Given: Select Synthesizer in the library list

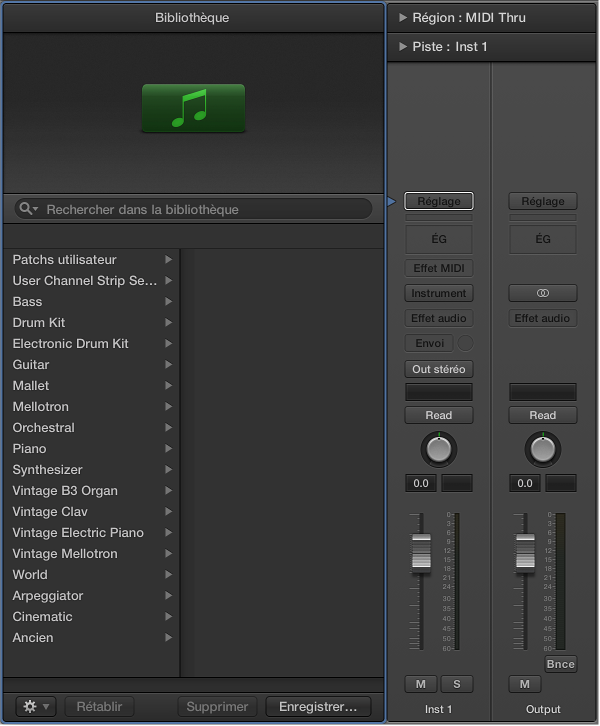Looking at the screenshot, I should coord(92,469).
